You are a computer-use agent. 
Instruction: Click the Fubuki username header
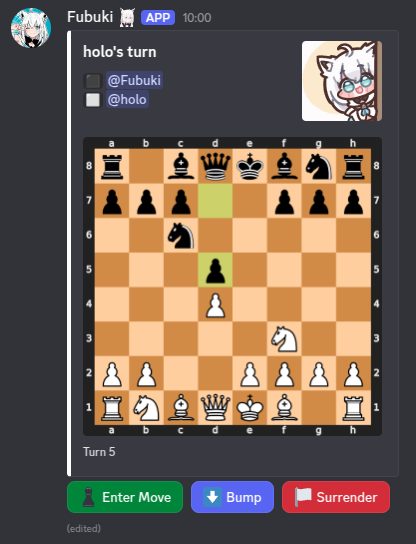point(90,17)
